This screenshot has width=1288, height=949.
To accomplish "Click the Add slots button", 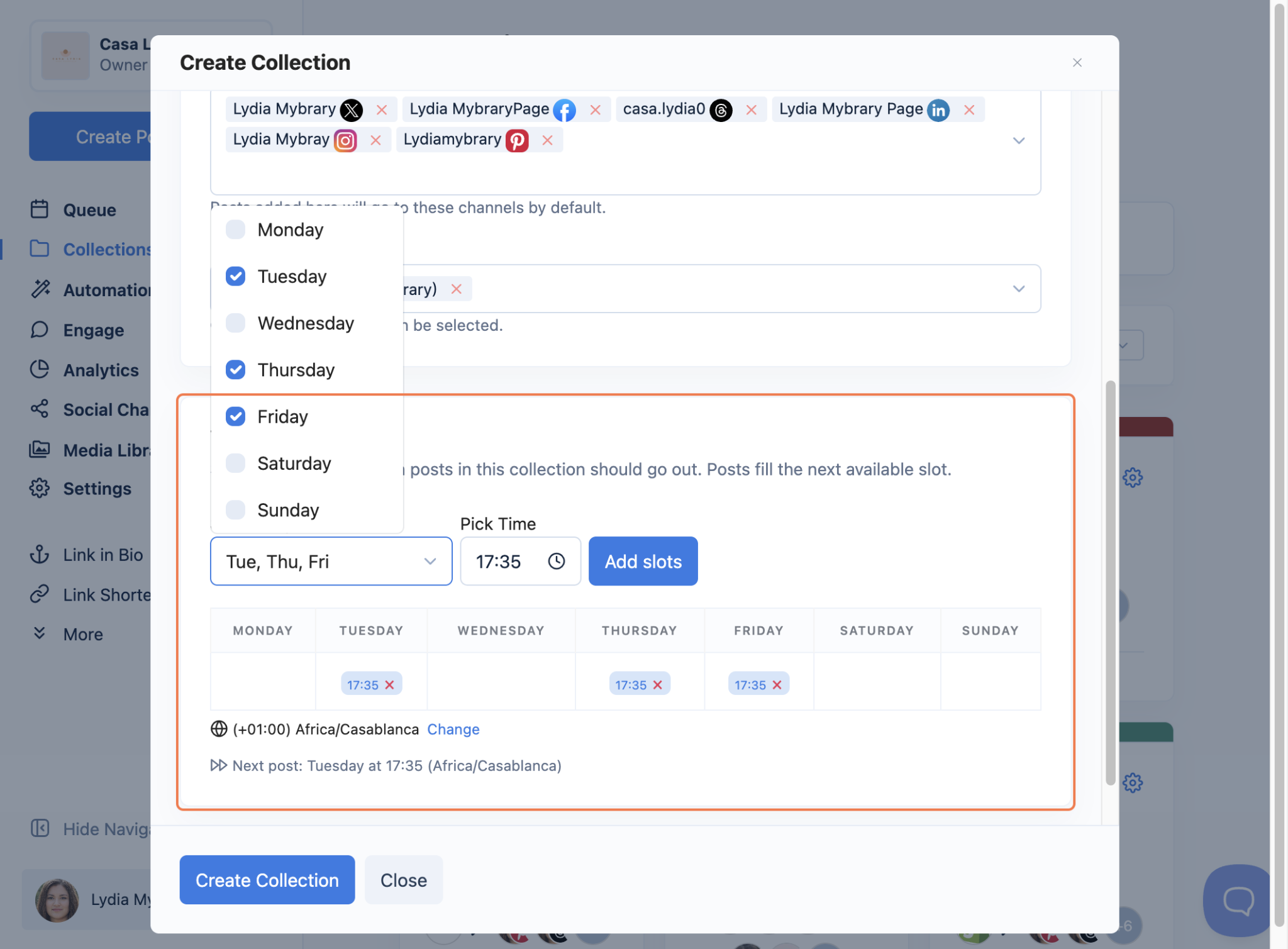I will (643, 561).
